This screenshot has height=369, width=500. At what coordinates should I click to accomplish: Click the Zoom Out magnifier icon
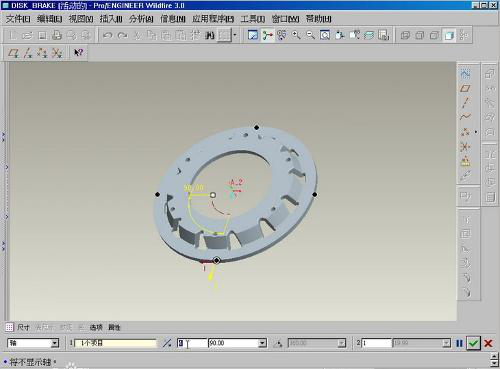(310, 35)
